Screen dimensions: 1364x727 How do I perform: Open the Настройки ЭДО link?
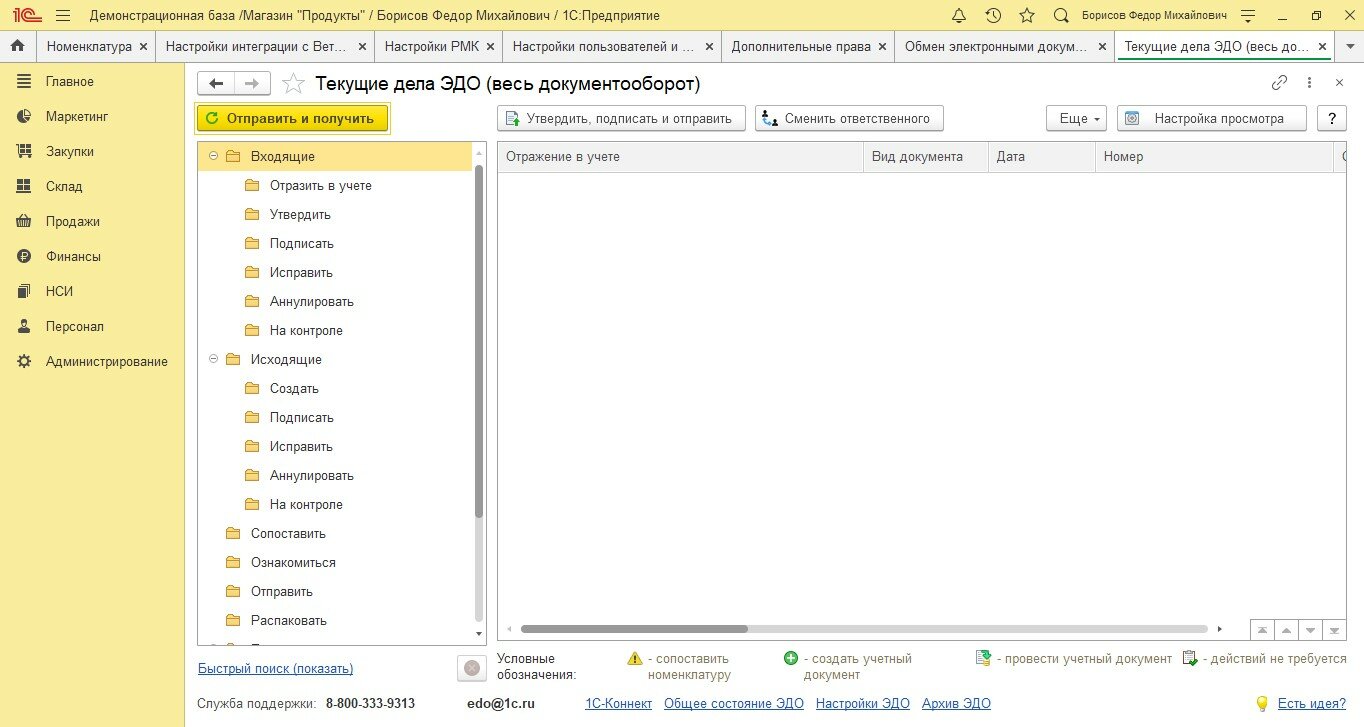(863, 703)
